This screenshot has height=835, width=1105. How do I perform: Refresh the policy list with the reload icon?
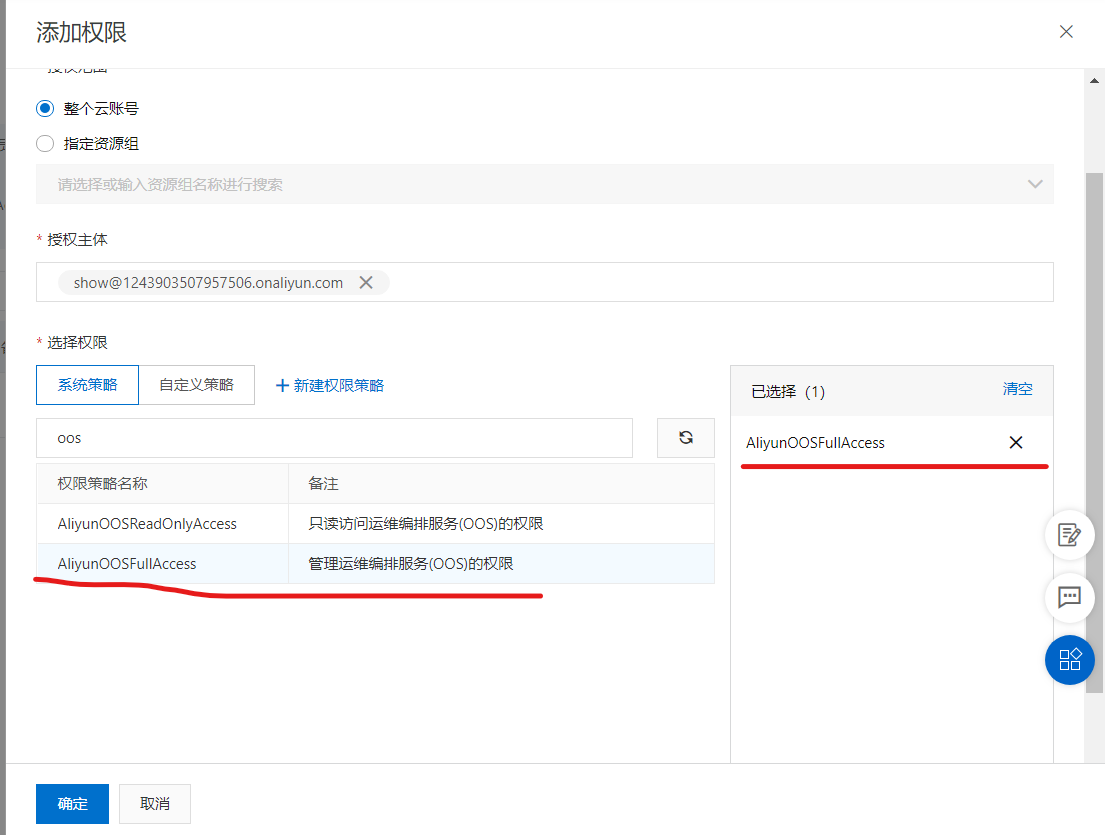click(686, 438)
